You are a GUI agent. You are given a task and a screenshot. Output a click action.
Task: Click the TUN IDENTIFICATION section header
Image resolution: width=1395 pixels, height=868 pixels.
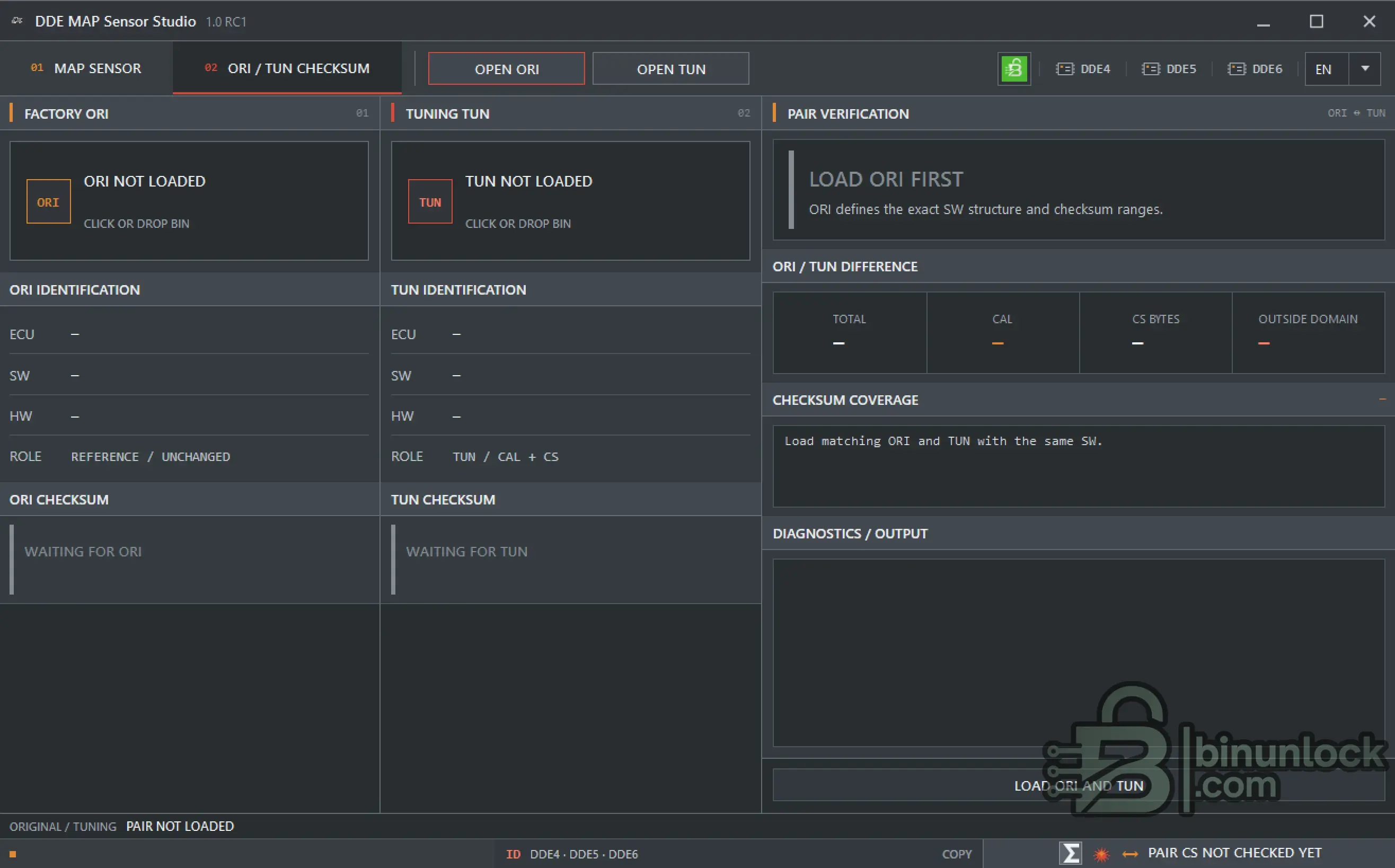coord(571,289)
